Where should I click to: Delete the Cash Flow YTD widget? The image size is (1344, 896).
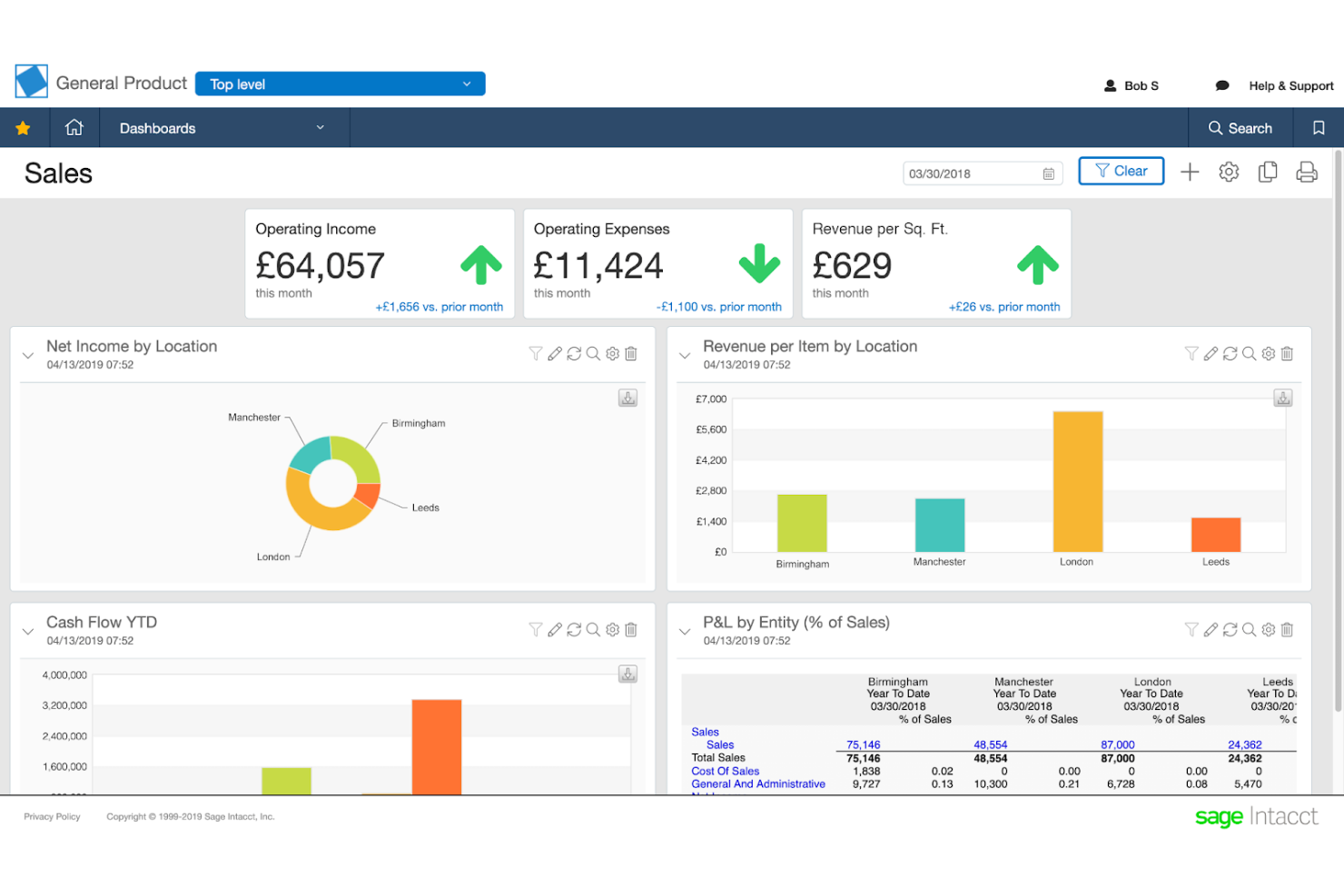[x=630, y=629]
